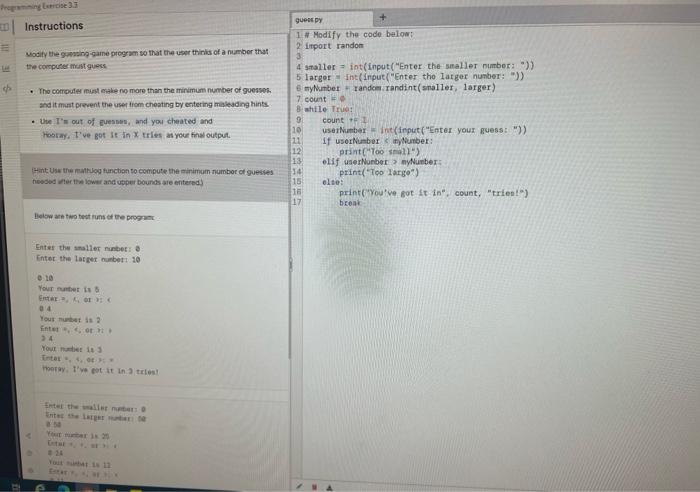Image resolution: width=700 pixels, height=492 pixels.
Task: Click 'Below are two test runs of the program'
Action: tap(94, 217)
